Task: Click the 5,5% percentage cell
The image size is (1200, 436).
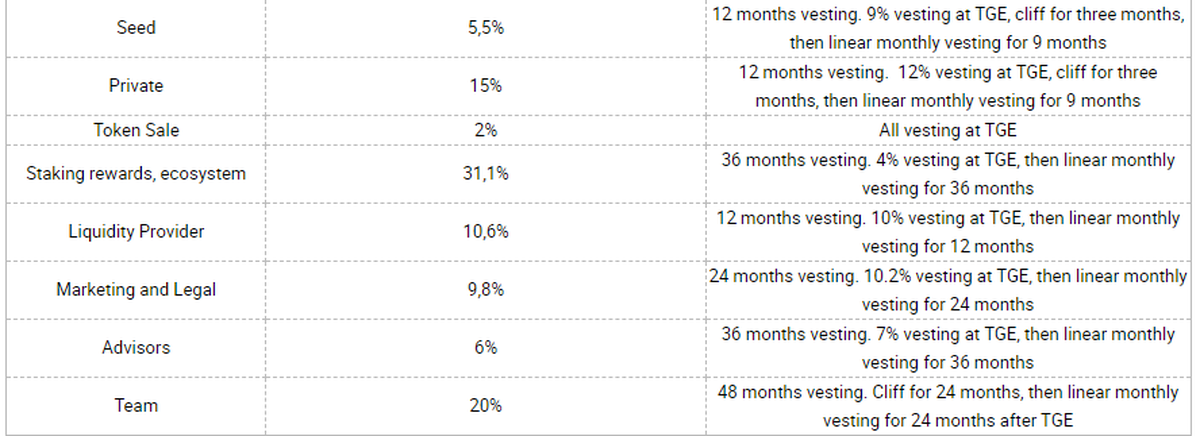Action: tap(486, 28)
